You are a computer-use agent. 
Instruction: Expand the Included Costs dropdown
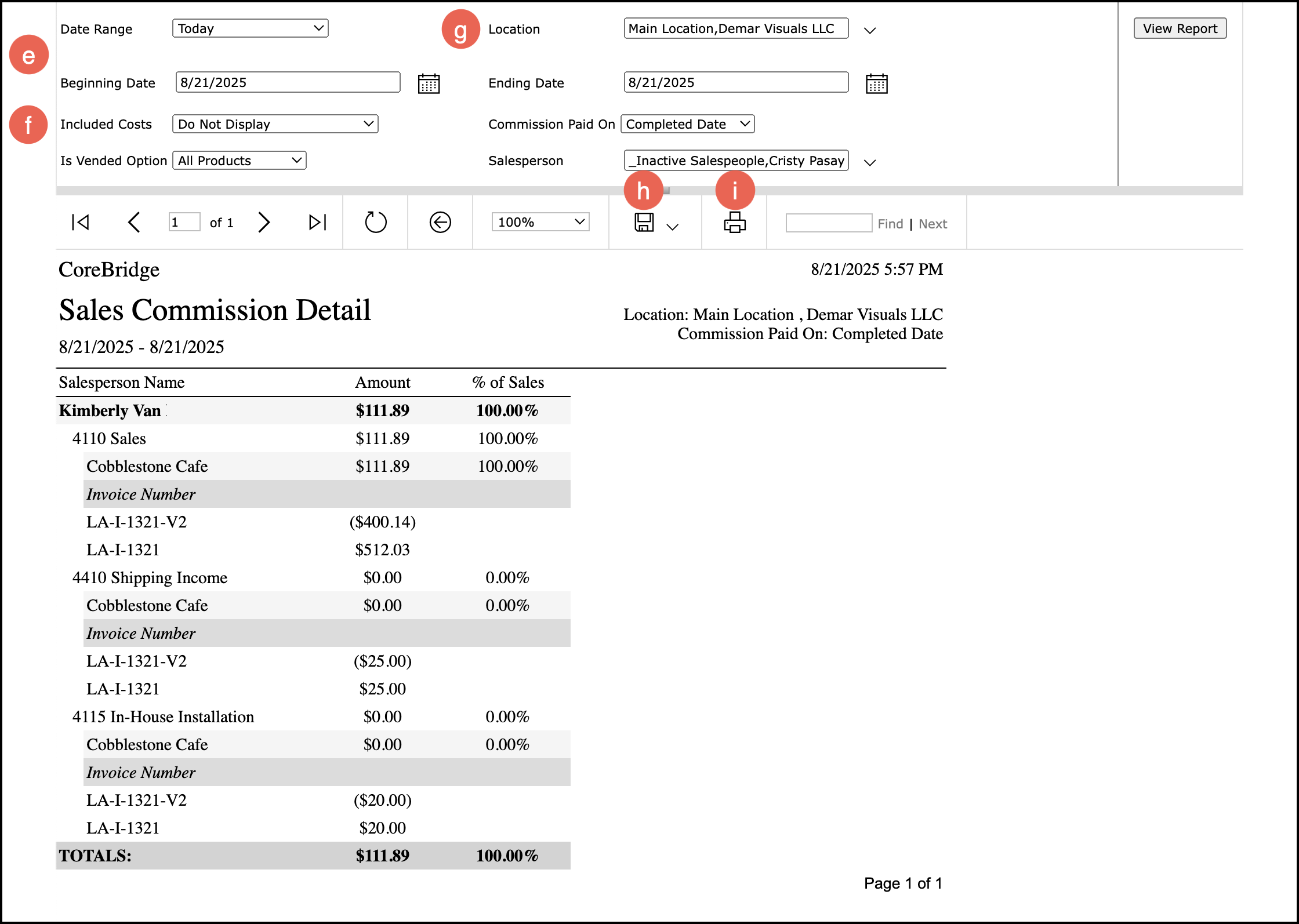pos(275,124)
